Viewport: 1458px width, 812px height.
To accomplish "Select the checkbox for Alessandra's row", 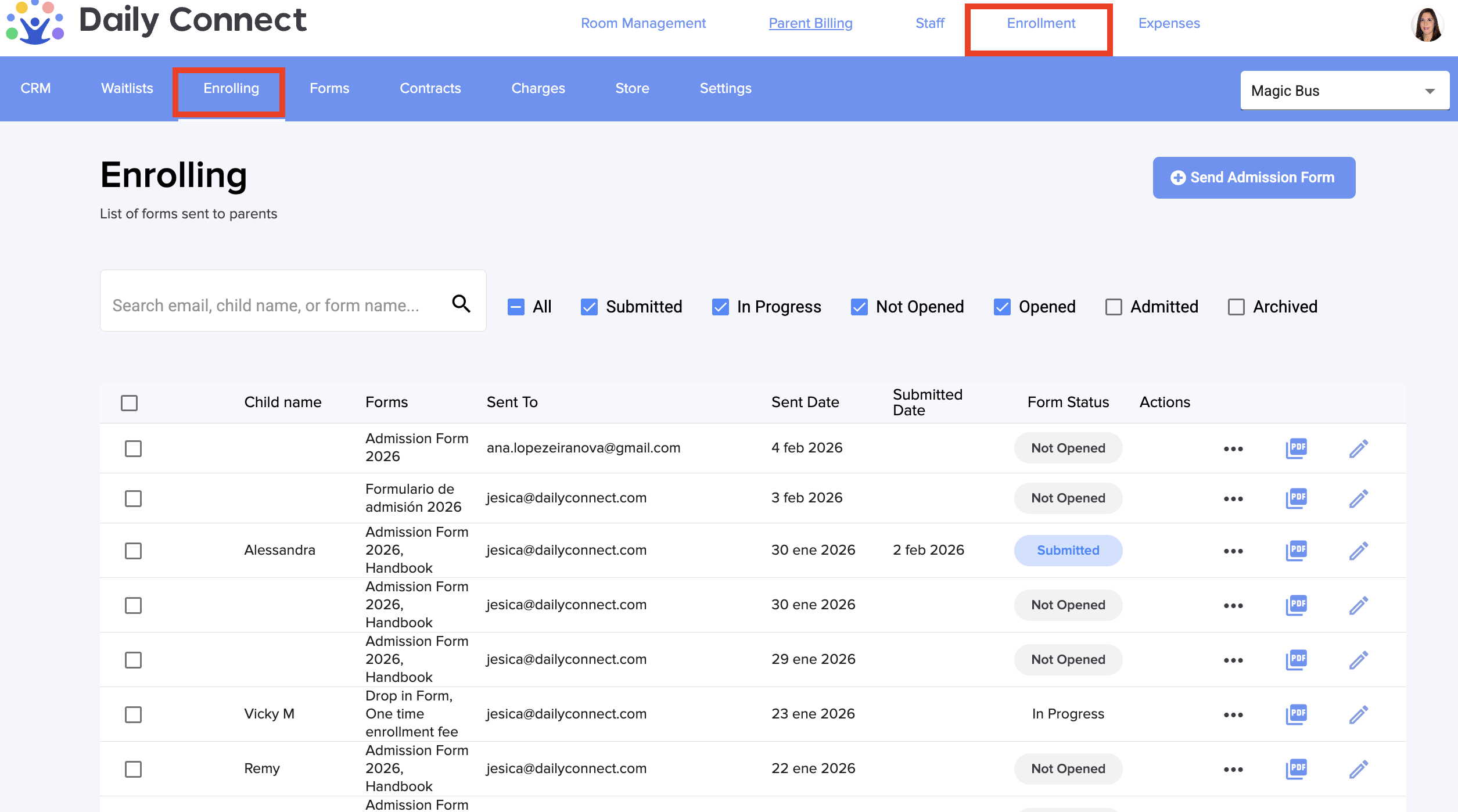I will 133,551.
